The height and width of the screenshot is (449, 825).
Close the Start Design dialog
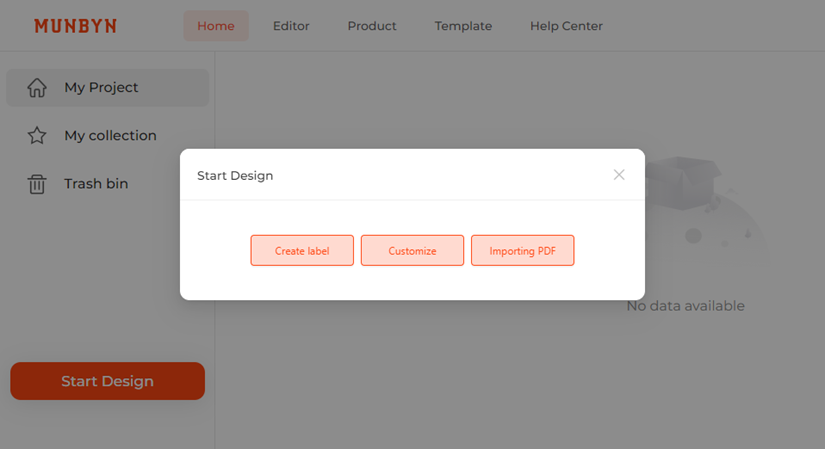[x=619, y=175]
